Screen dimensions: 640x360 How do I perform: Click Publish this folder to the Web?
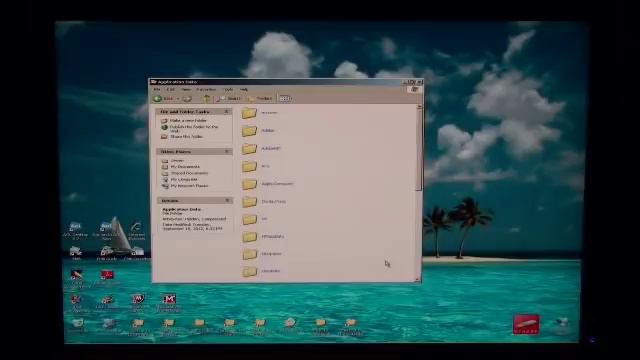[194, 129]
